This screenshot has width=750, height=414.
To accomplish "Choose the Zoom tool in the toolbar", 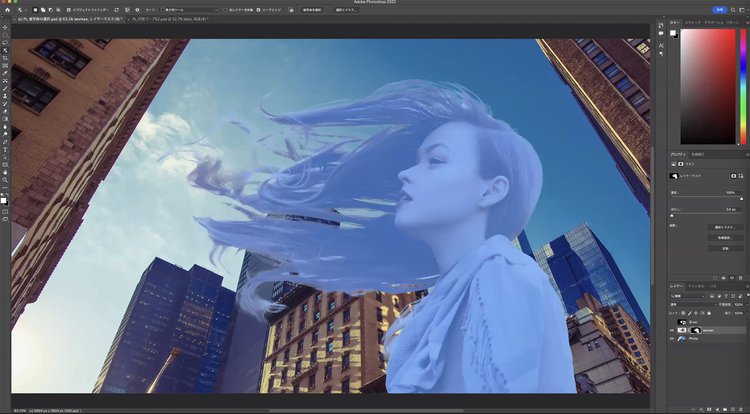I will click(x=5, y=181).
